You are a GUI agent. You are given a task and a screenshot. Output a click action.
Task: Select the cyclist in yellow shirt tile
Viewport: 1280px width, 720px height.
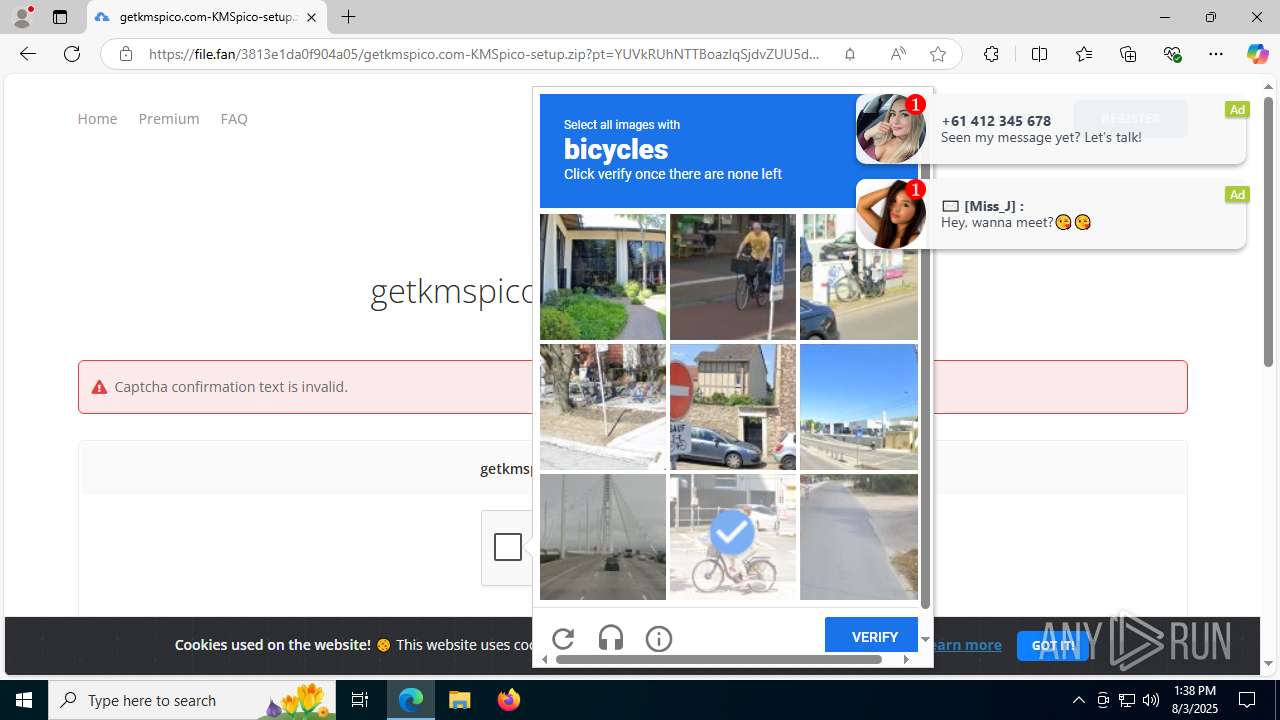(x=732, y=277)
